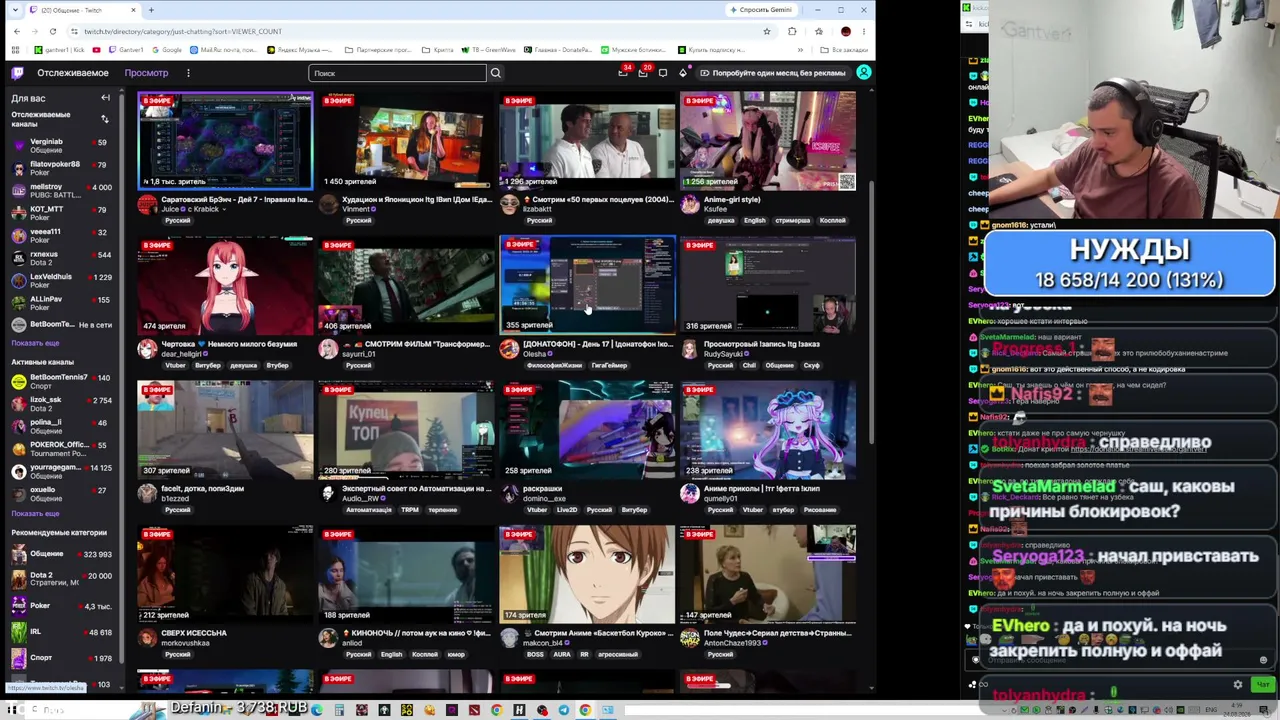Click the 'English' tag under Anime-girl style
Viewport: 1280px width, 720px height.
point(754,221)
